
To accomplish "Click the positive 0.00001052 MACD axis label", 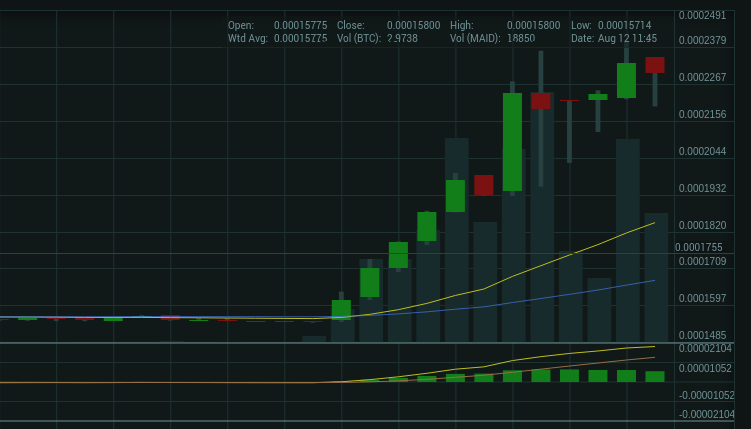I will click(705, 369).
